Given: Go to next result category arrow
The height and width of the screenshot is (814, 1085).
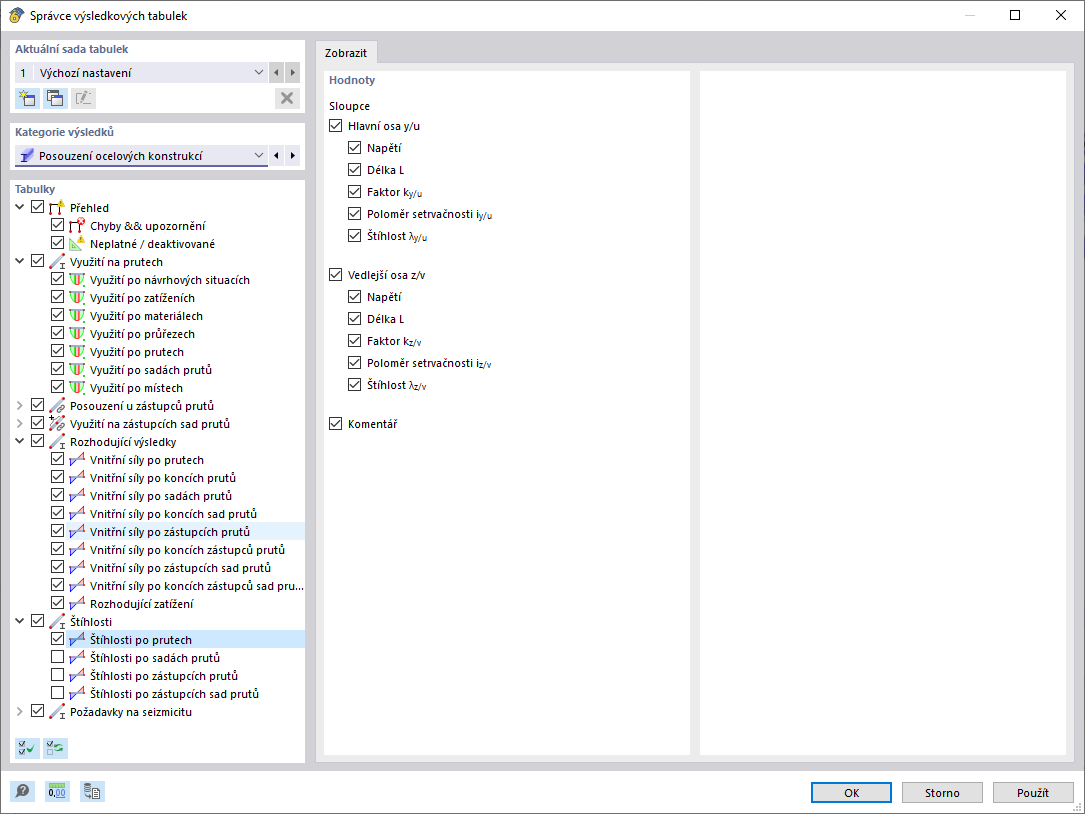Looking at the screenshot, I should click(293, 156).
